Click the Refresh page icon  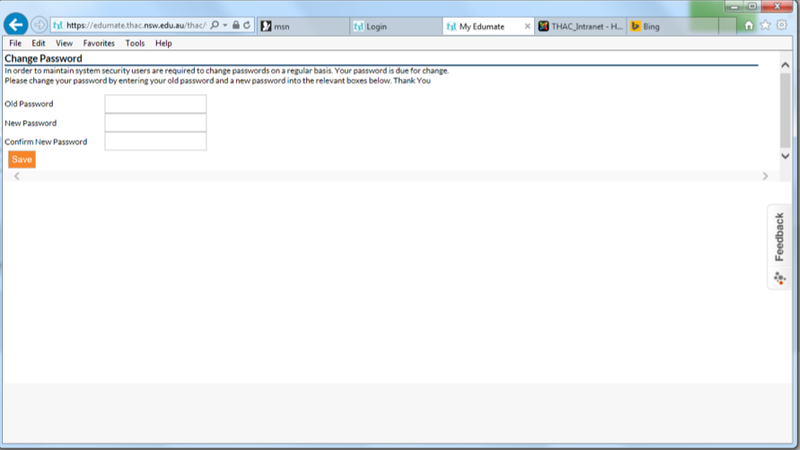coord(247,24)
